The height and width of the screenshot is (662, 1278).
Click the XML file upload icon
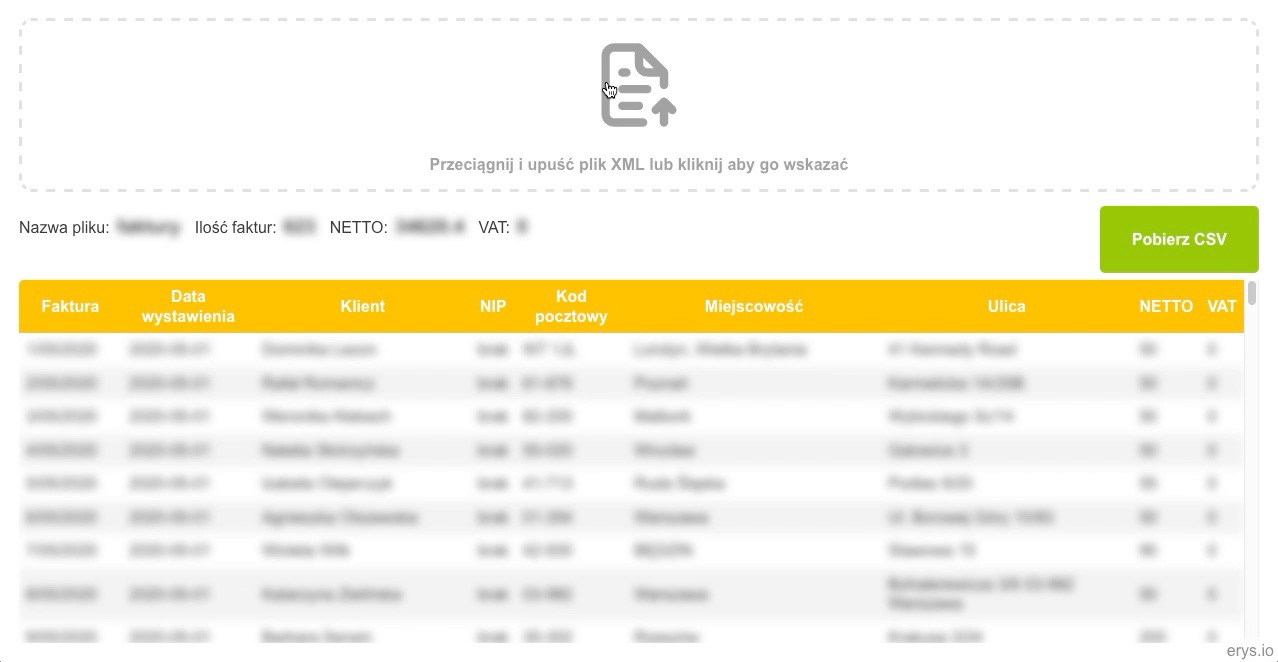[637, 84]
